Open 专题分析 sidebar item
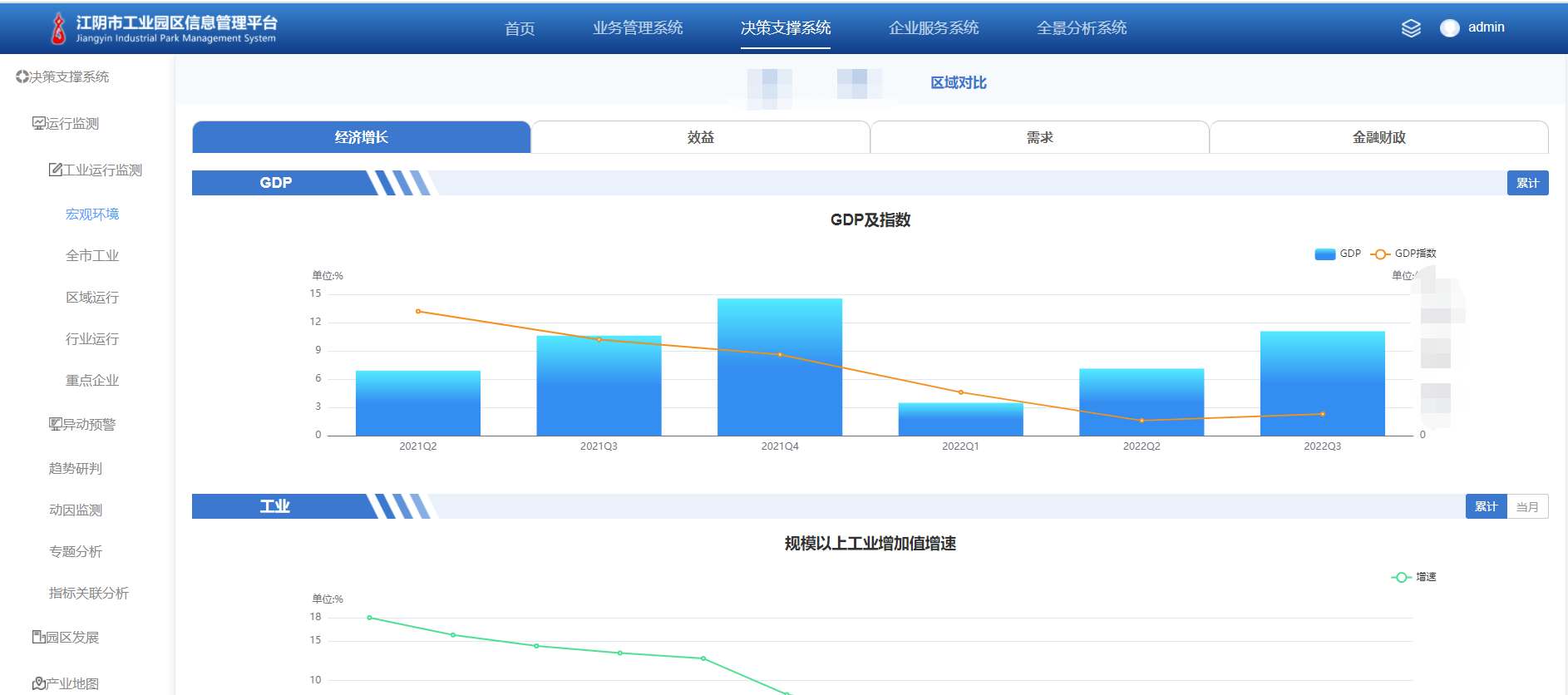Image resolution: width=1568 pixels, height=695 pixels. click(x=76, y=551)
